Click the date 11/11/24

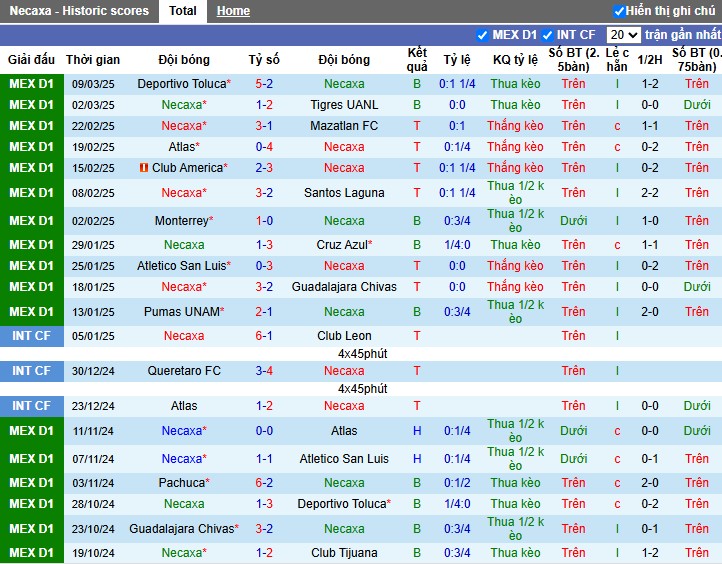click(x=93, y=431)
